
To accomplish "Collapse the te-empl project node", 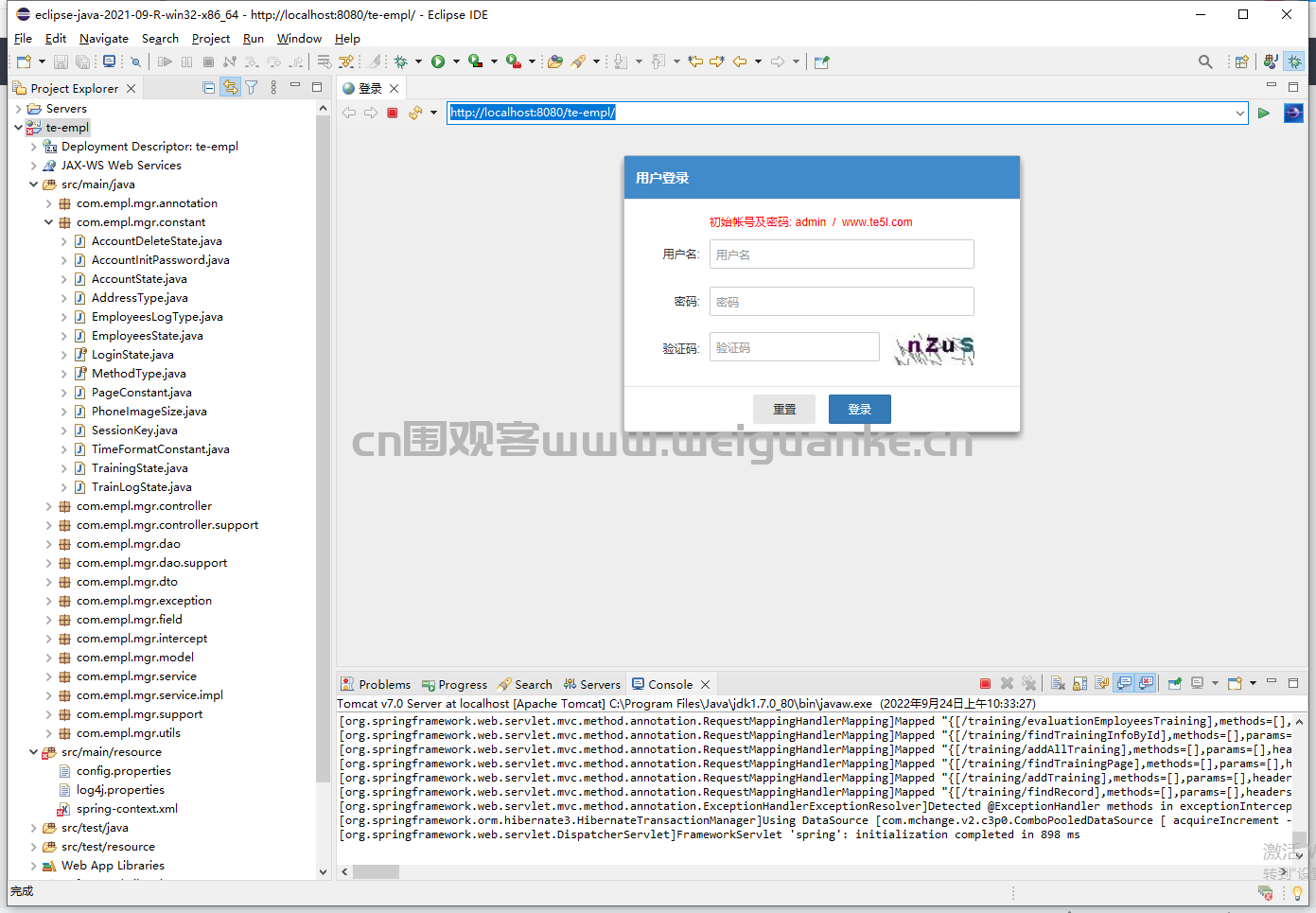I will pyautogui.click(x=19, y=128).
